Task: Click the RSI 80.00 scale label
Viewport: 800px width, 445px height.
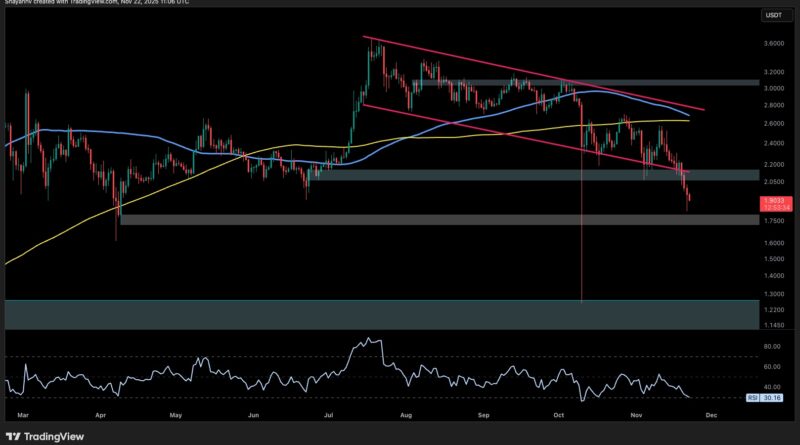Action: click(771, 346)
